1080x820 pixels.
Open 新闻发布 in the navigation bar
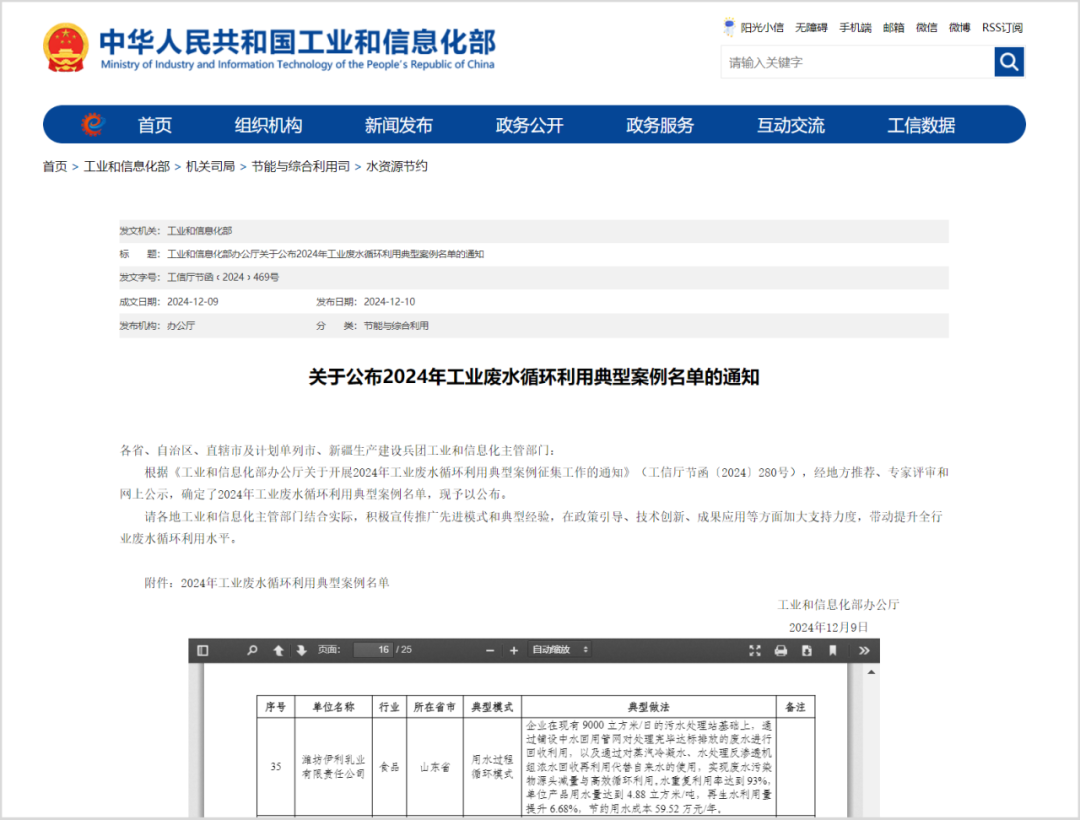(398, 126)
